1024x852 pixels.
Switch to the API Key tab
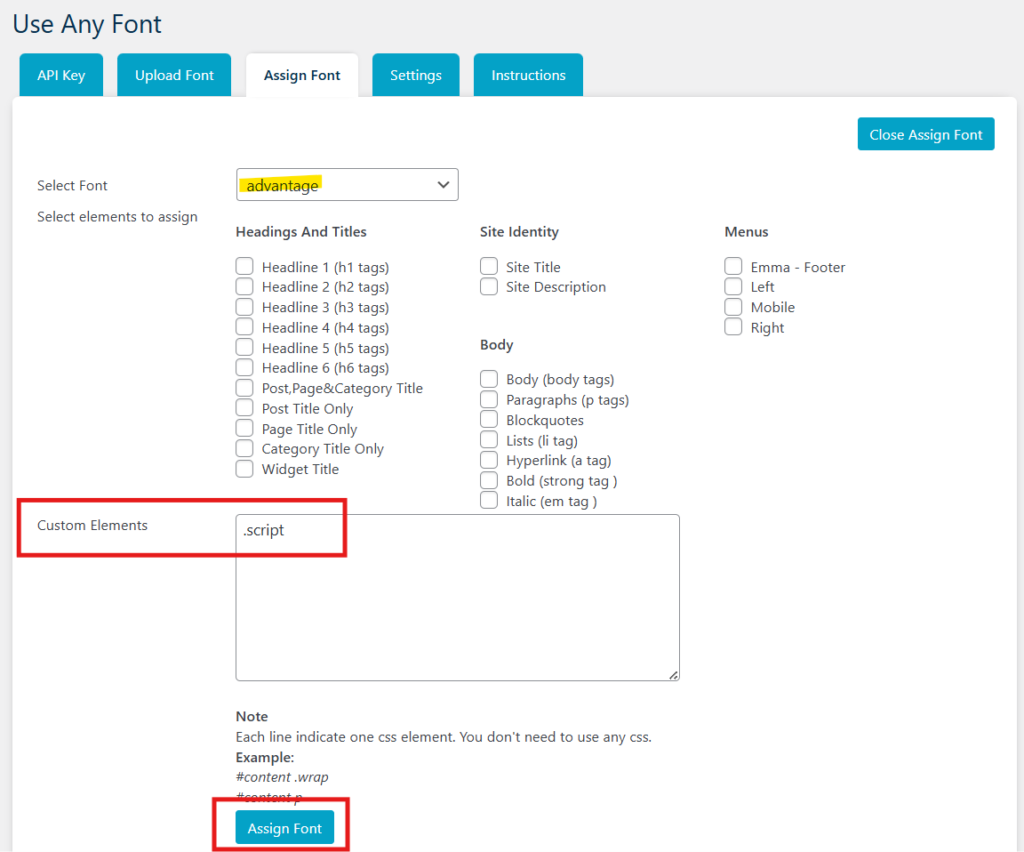point(61,76)
